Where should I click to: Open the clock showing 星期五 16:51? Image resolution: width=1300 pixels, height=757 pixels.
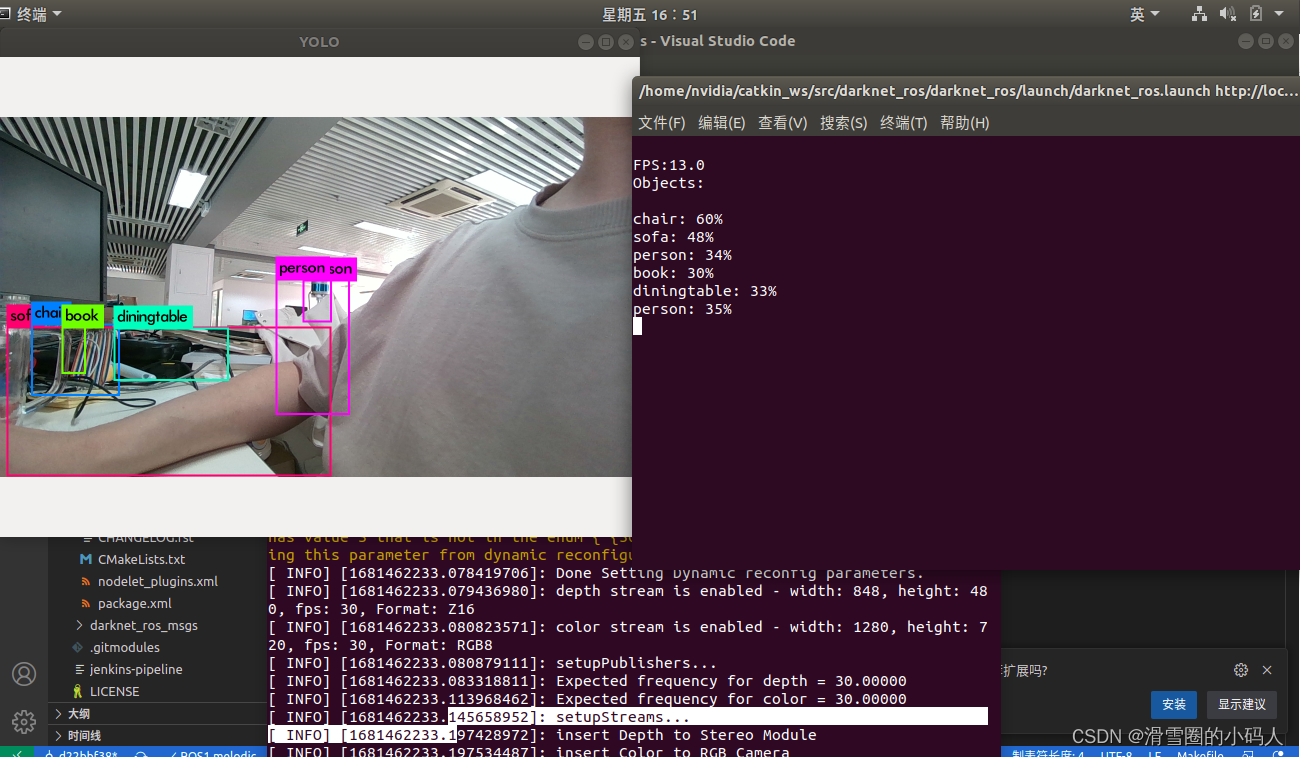(650, 14)
